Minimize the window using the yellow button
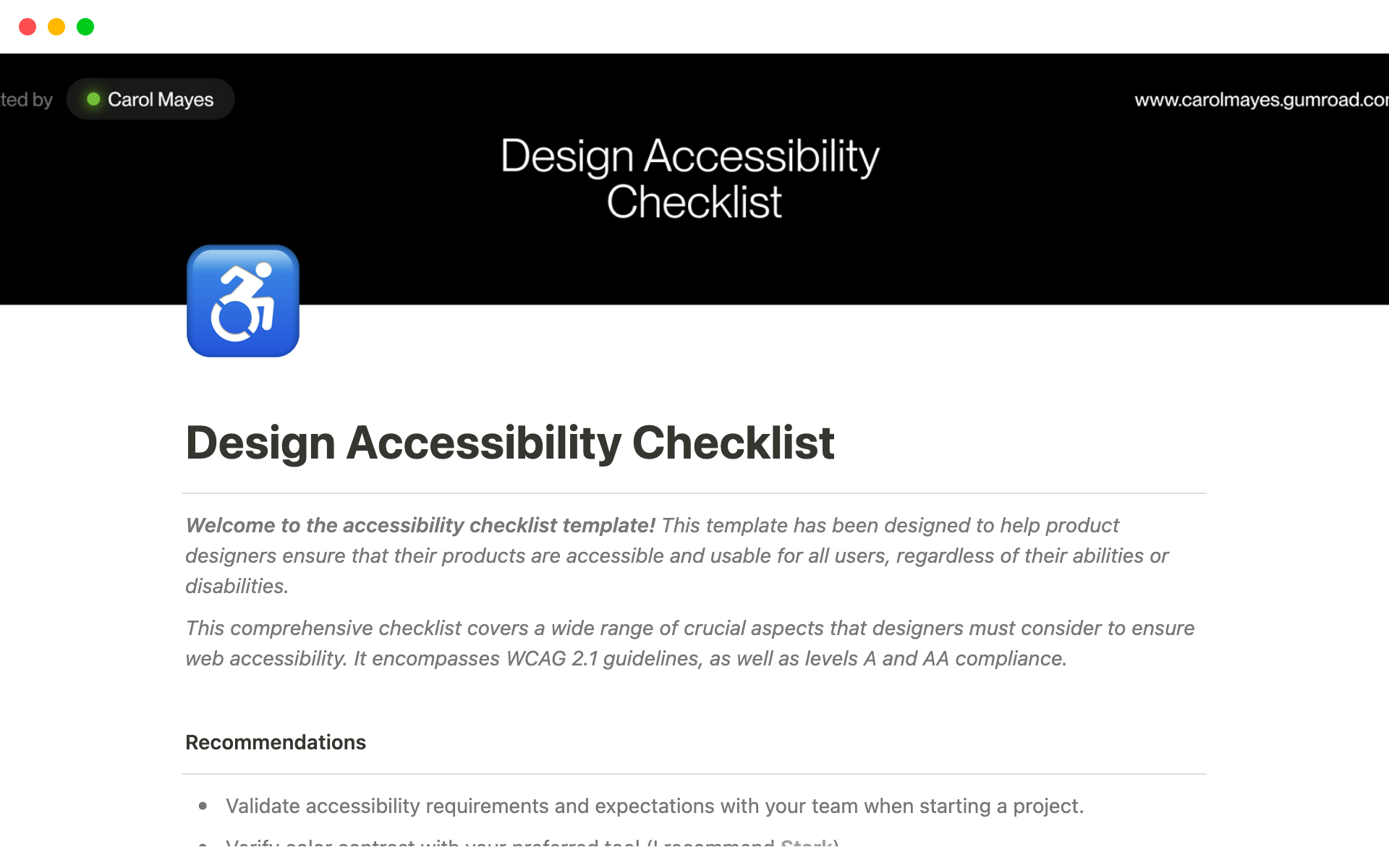This screenshot has width=1389, height=868. (x=56, y=27)
